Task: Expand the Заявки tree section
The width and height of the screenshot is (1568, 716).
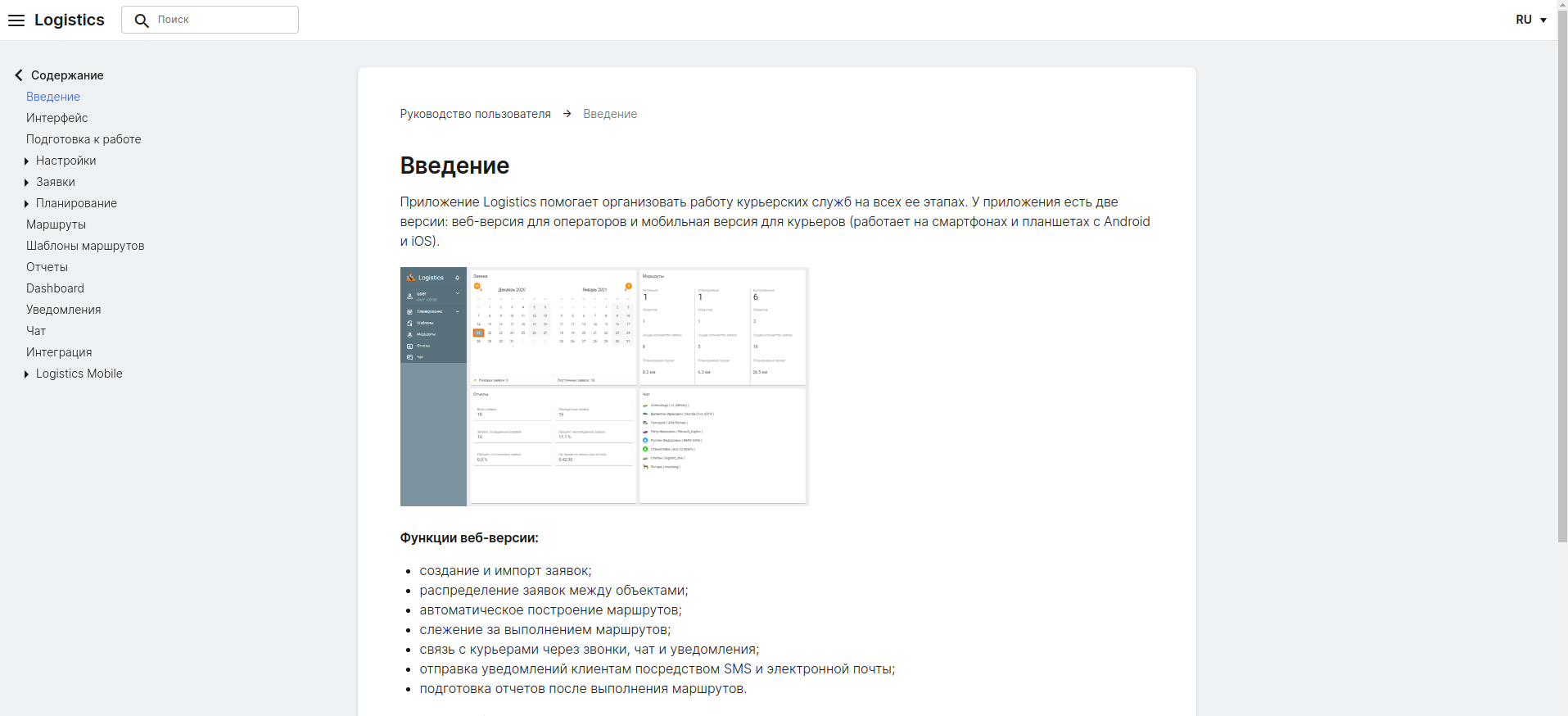Action: 27,183
